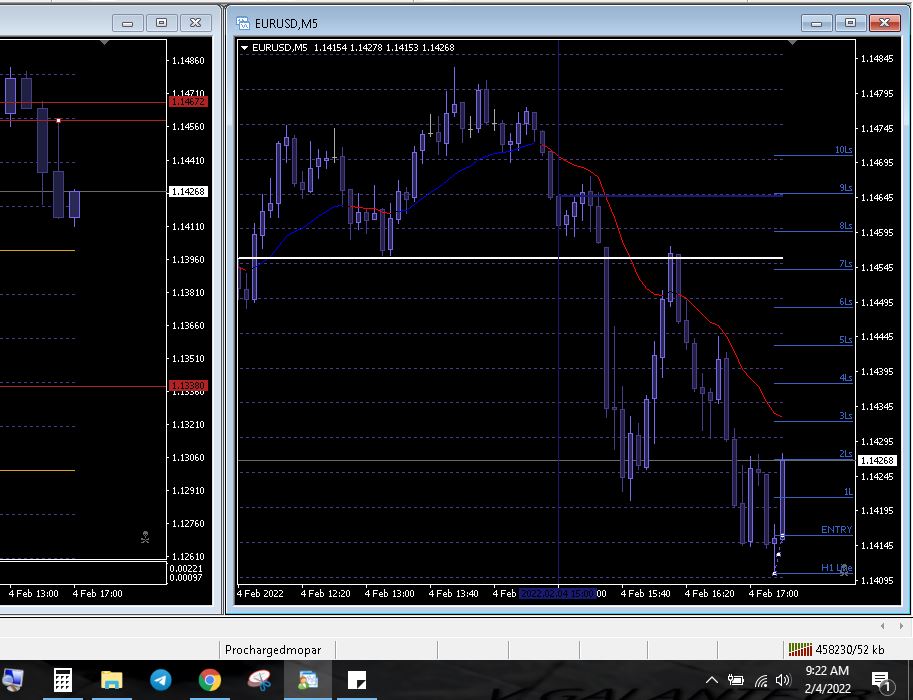Image resolution: width=913 pixels, height=700 pixels.
Task: Close the left chart window
Action: pos(196,23)
